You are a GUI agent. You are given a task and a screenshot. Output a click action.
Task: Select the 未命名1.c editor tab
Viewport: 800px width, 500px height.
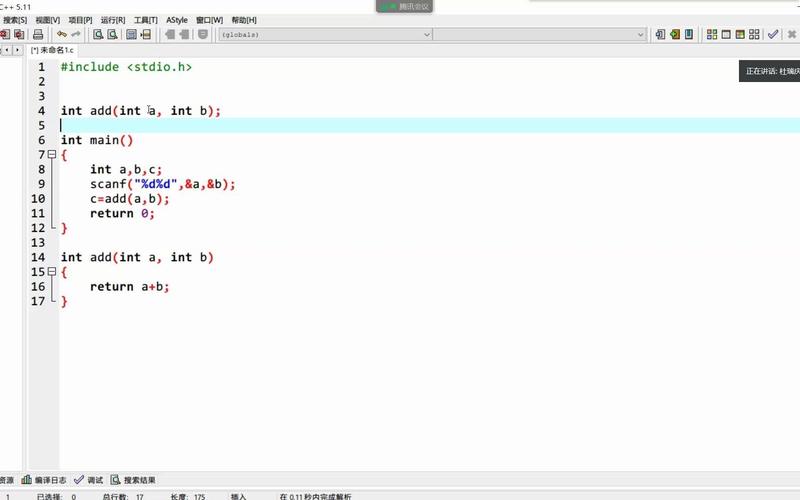[53, 49]
